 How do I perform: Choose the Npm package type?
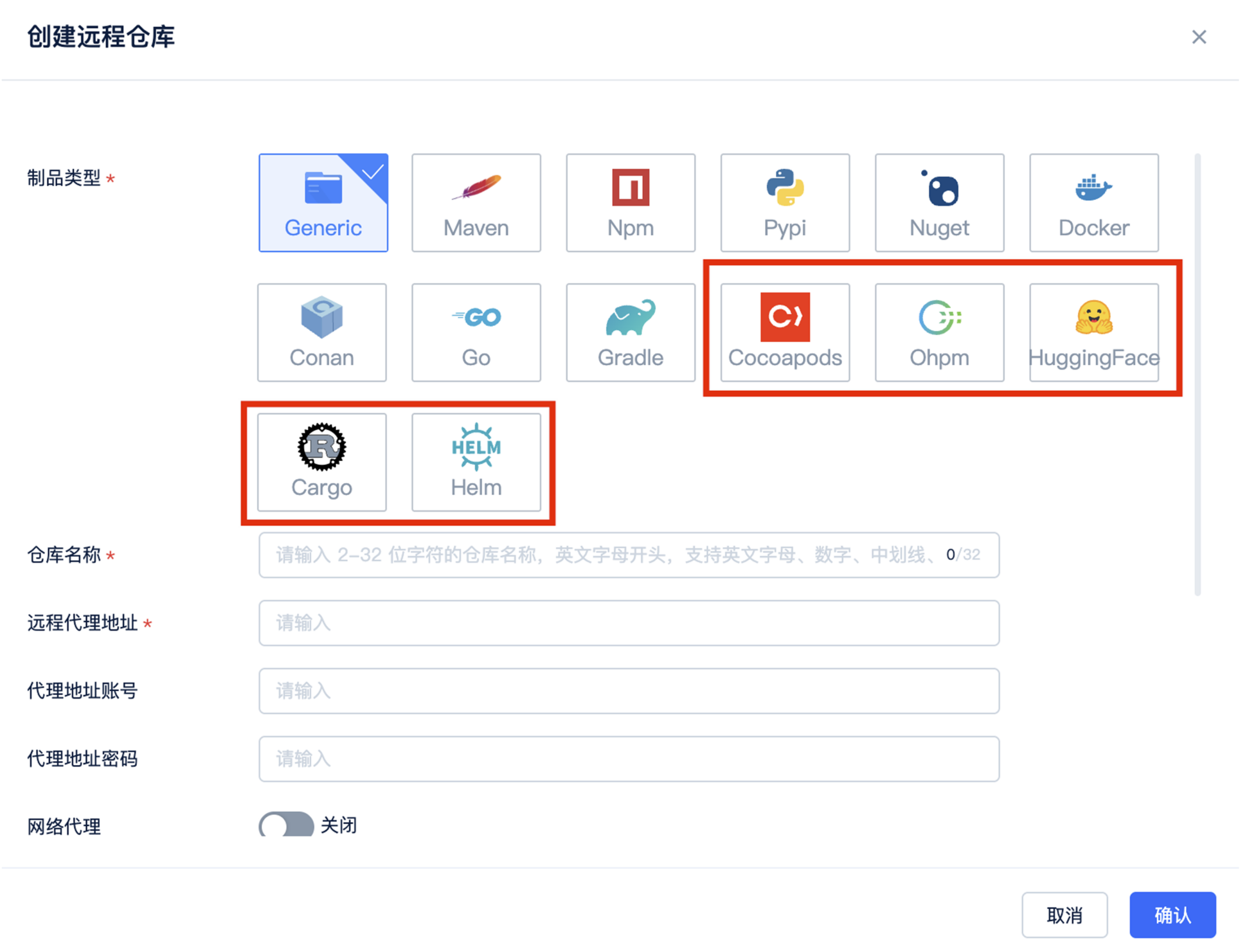click(630, 202)
